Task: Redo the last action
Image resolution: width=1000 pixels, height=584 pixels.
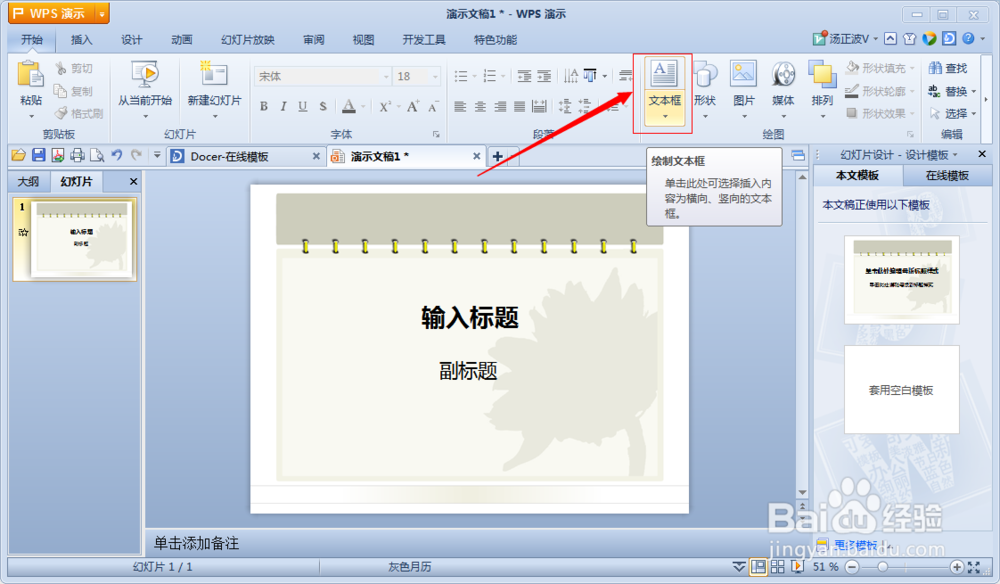Action: click(136, 154)
